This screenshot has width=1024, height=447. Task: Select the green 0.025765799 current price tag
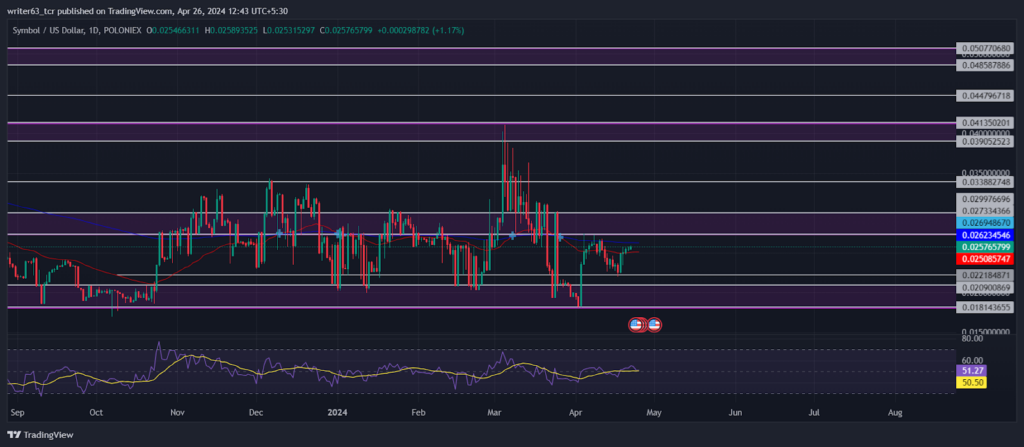coord(987,247)
